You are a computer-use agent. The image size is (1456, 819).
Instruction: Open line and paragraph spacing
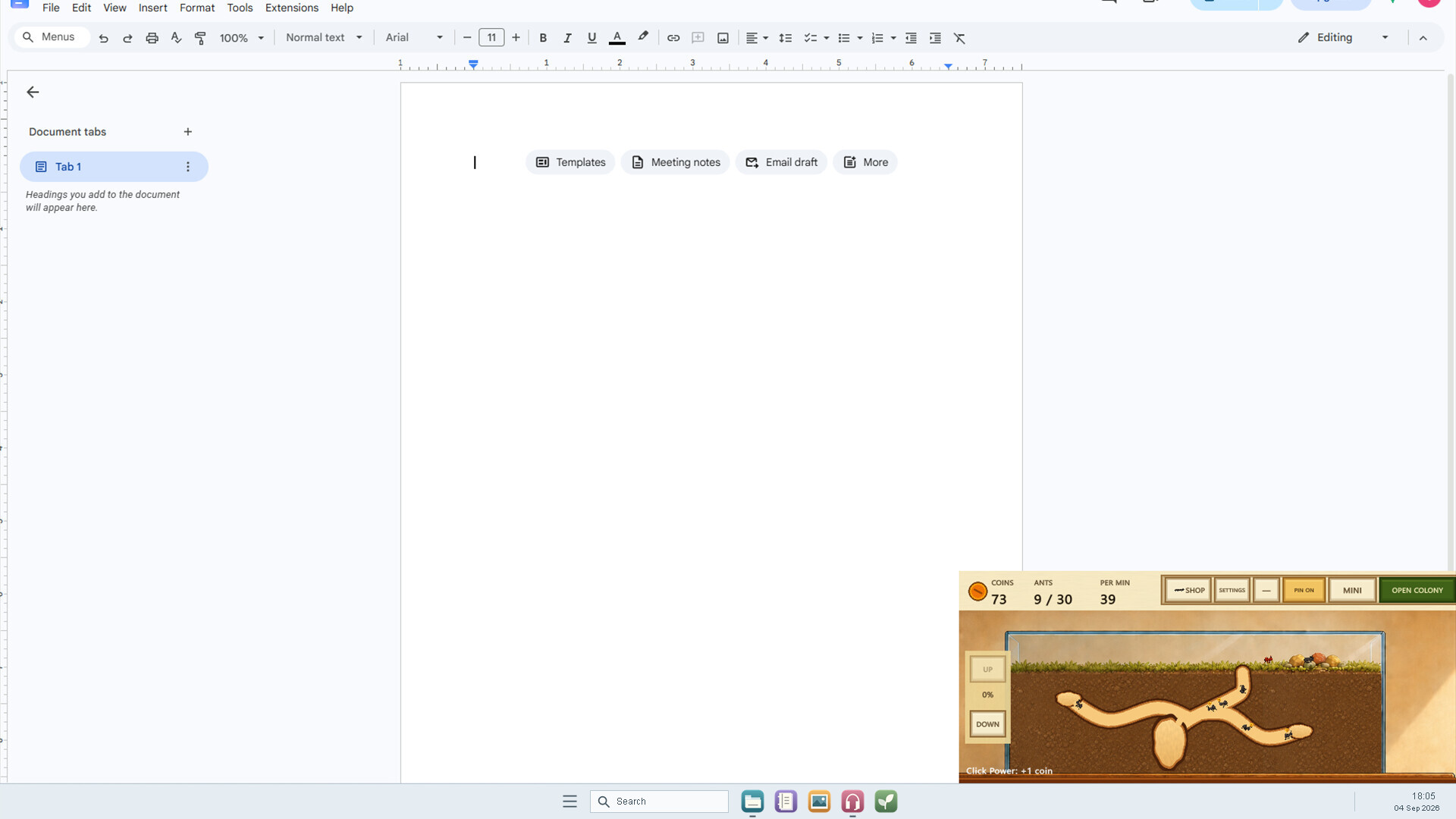[786, 38]
